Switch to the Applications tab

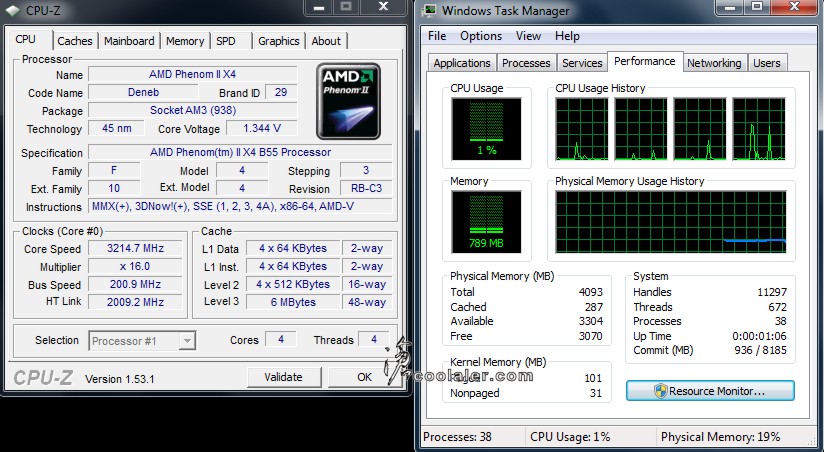[462, 63]
